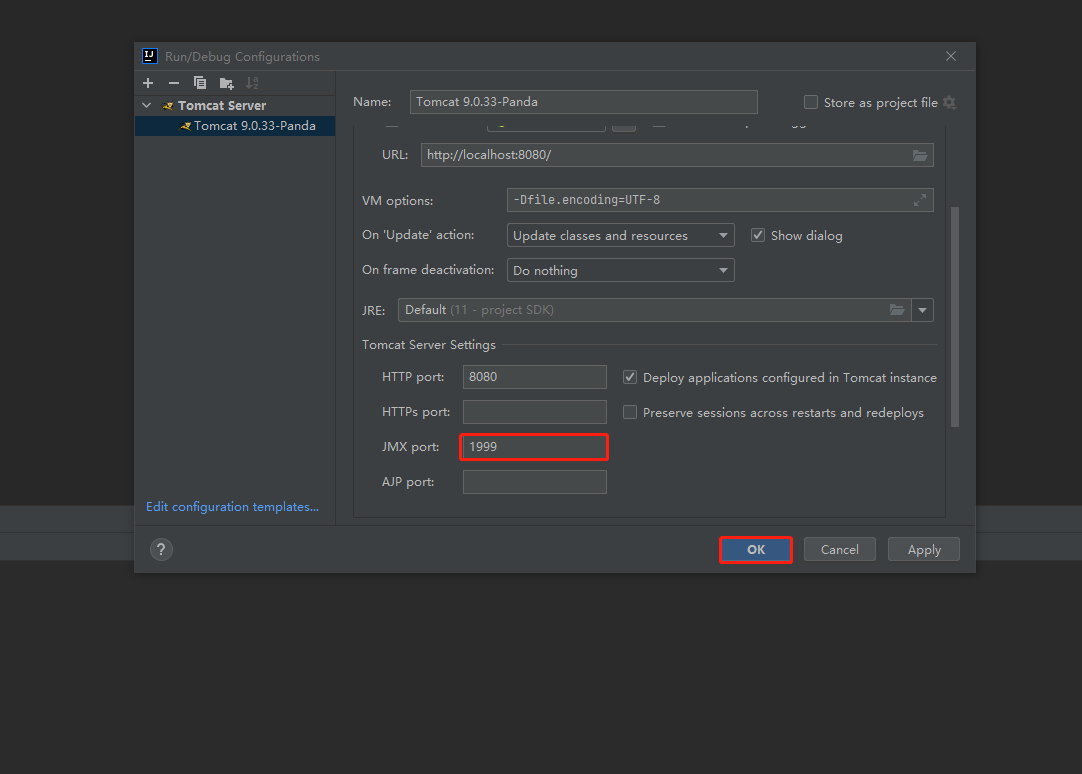
Task: Toggle the Show dialog checkbox
Action: point(758,235)
